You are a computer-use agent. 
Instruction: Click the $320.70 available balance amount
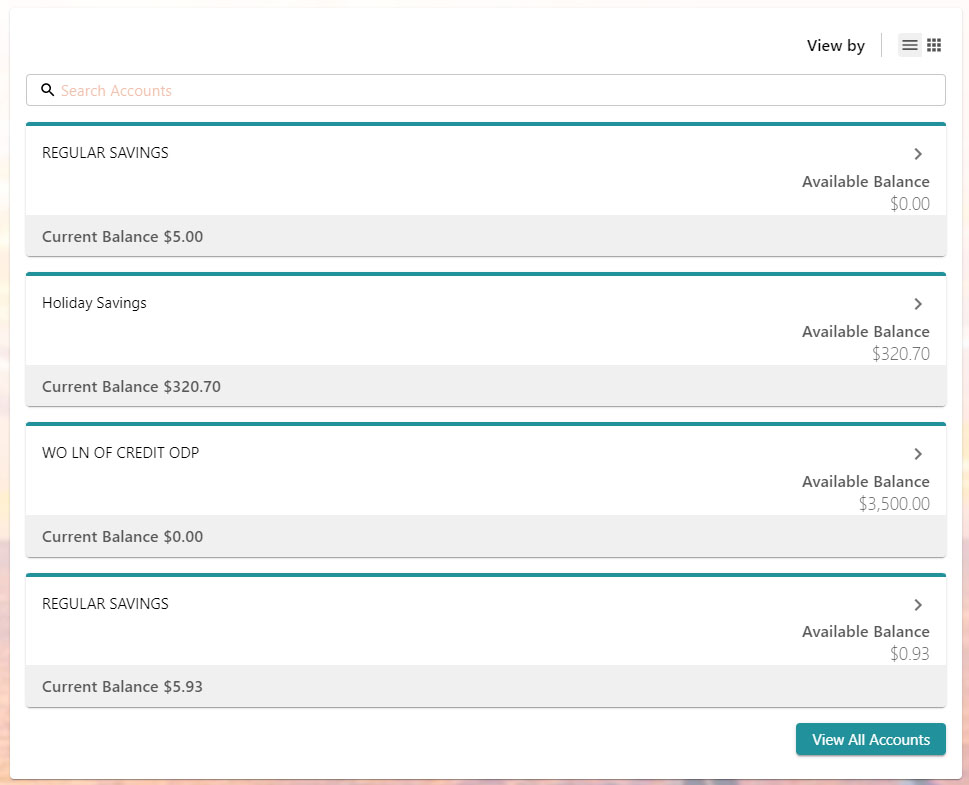pyautogui.click(x=900, y=354)
